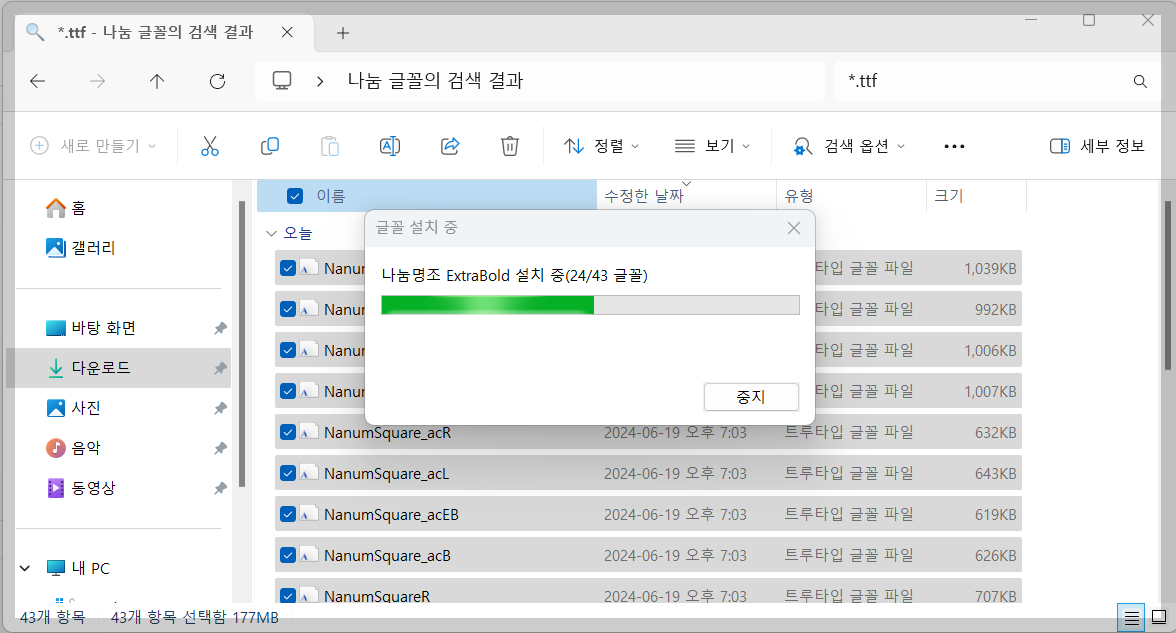Image resolution: width=1176 pixels, height=633 pixels.
Task: Open the Rename tool
Action: coord(390,146)
